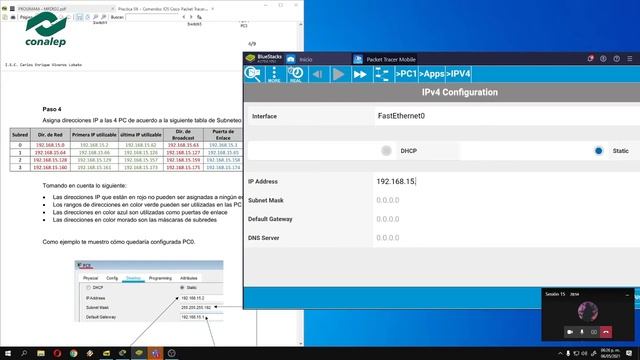Go to the >PC1 breadcrumb

[x=406, y=74]
